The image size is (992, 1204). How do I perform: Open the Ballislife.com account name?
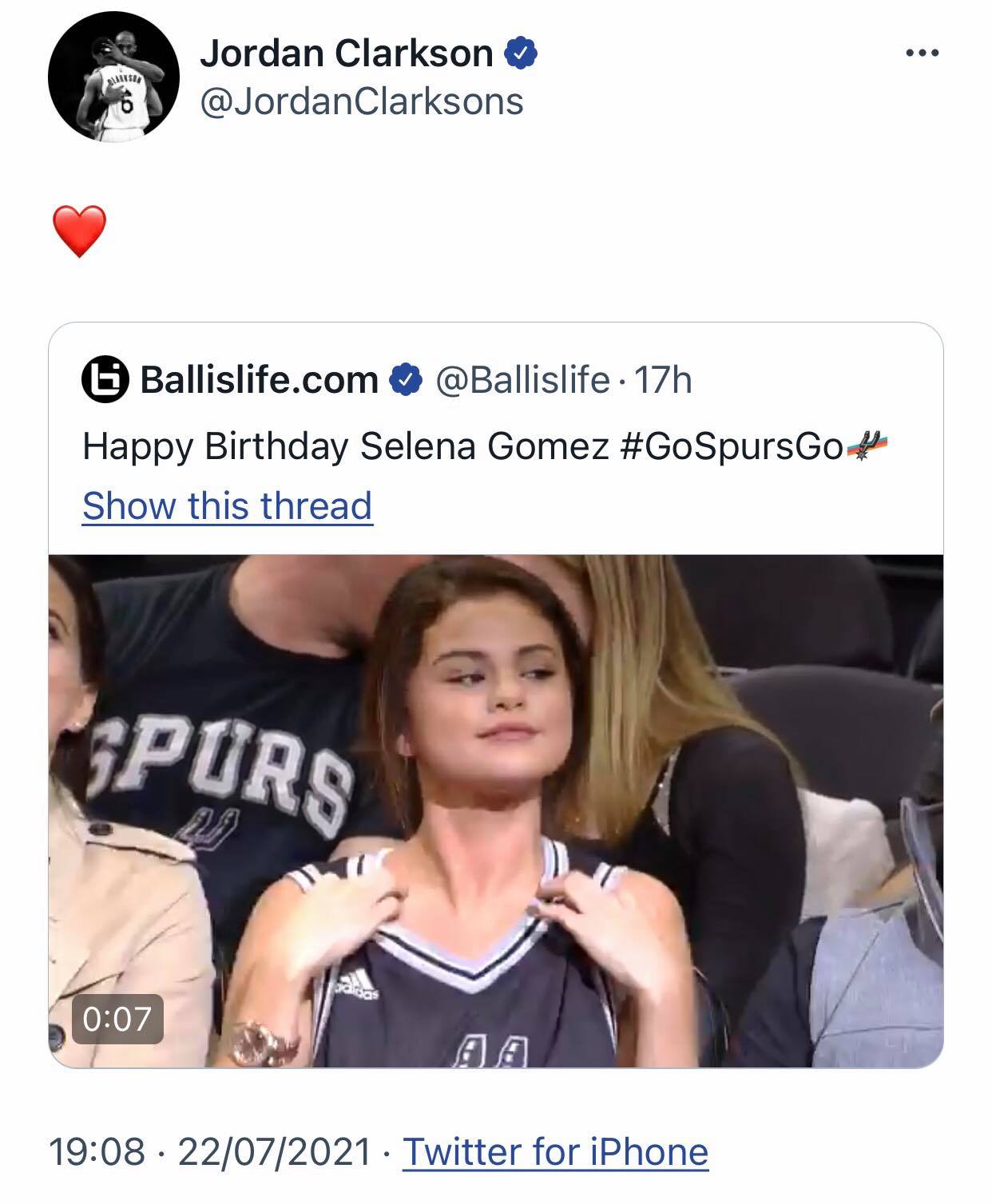(259, 380)
